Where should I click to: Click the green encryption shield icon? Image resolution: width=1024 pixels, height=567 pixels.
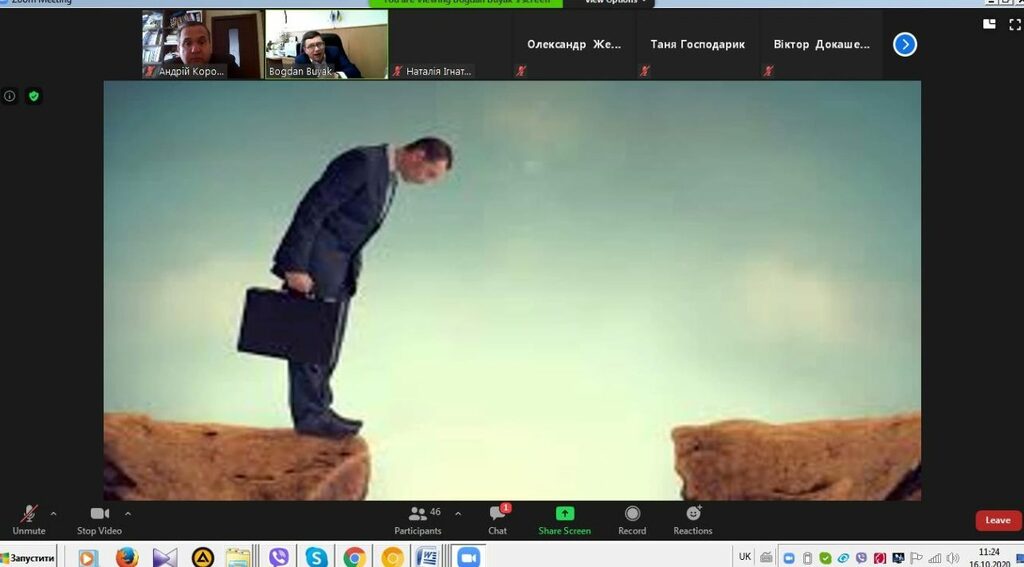pyautogui.click(x=34, y=96)
